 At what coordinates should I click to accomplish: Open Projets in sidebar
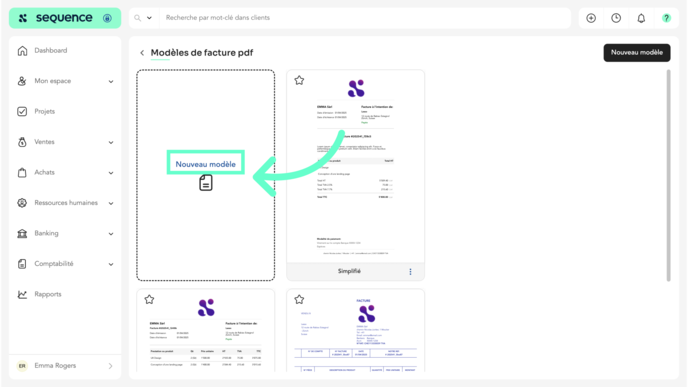(x=45, y=111)
